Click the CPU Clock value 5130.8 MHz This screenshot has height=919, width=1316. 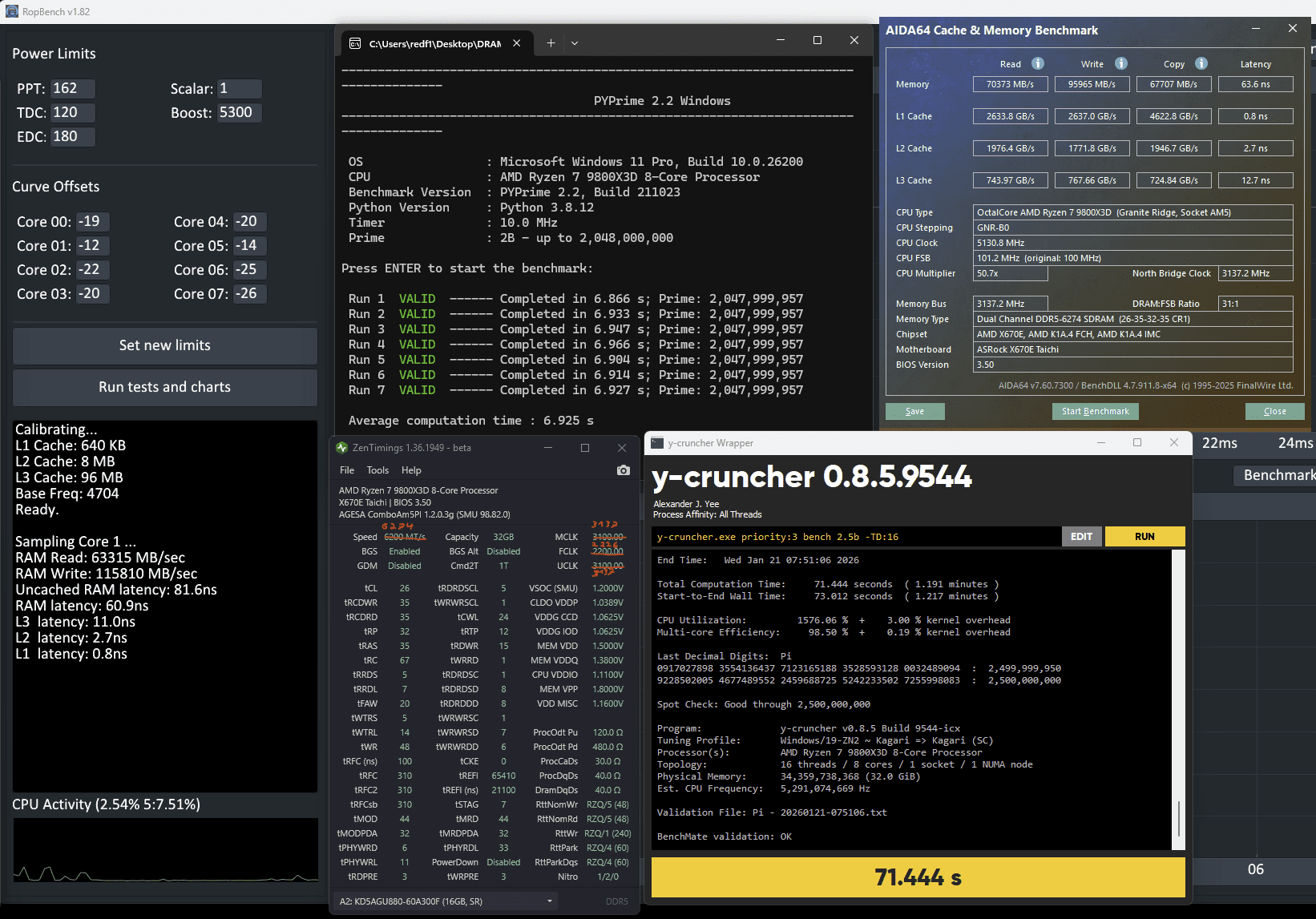point(1133,243)
